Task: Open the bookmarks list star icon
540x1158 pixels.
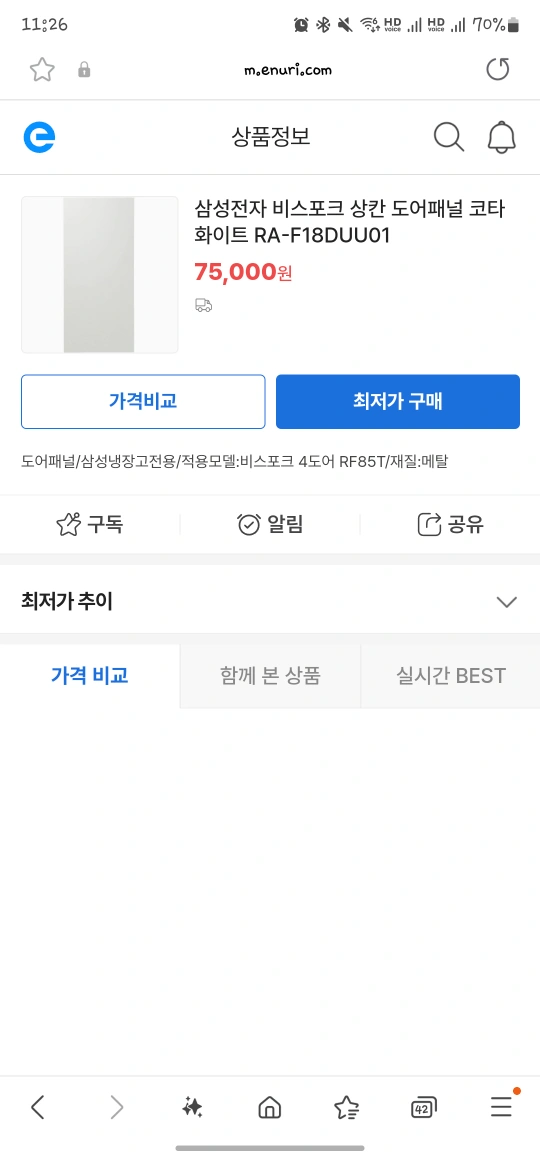Action: [346, 1107]
